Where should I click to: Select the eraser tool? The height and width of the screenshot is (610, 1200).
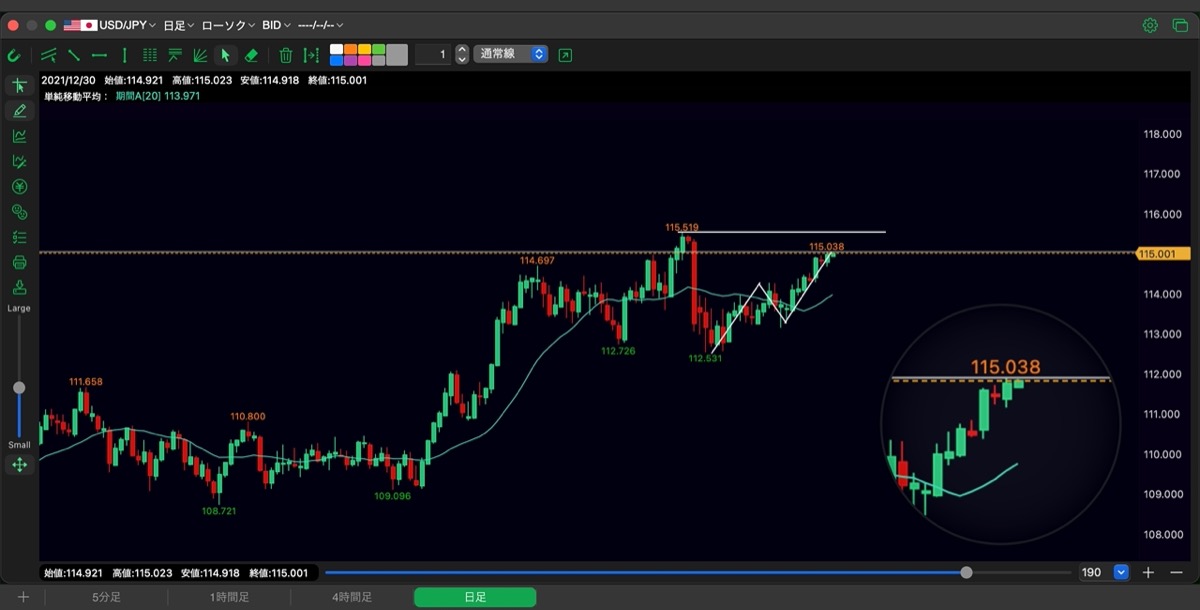coord(251,55)
